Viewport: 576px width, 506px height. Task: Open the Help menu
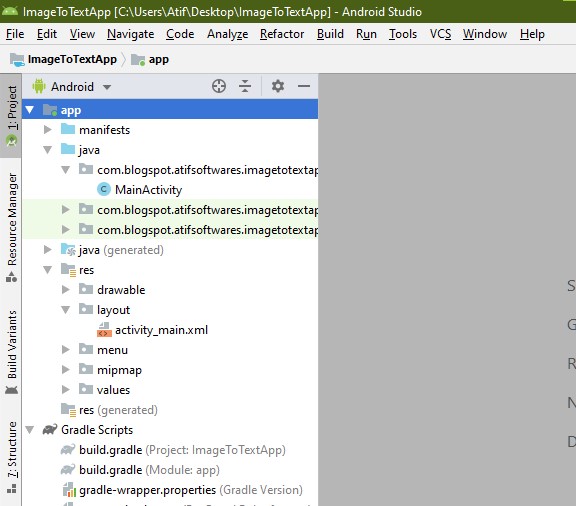(x=532, y=34)
